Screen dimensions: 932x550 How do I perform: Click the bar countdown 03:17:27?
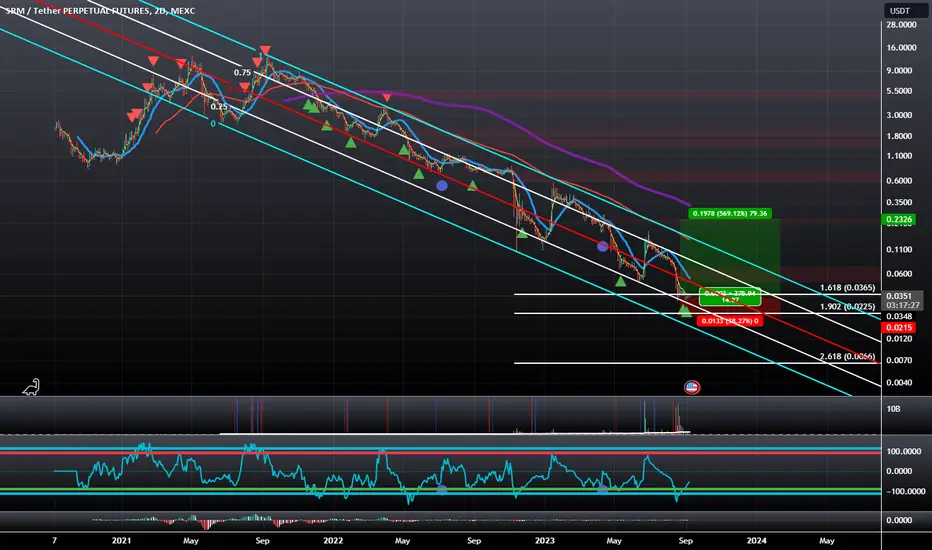(x=902, y=305)
